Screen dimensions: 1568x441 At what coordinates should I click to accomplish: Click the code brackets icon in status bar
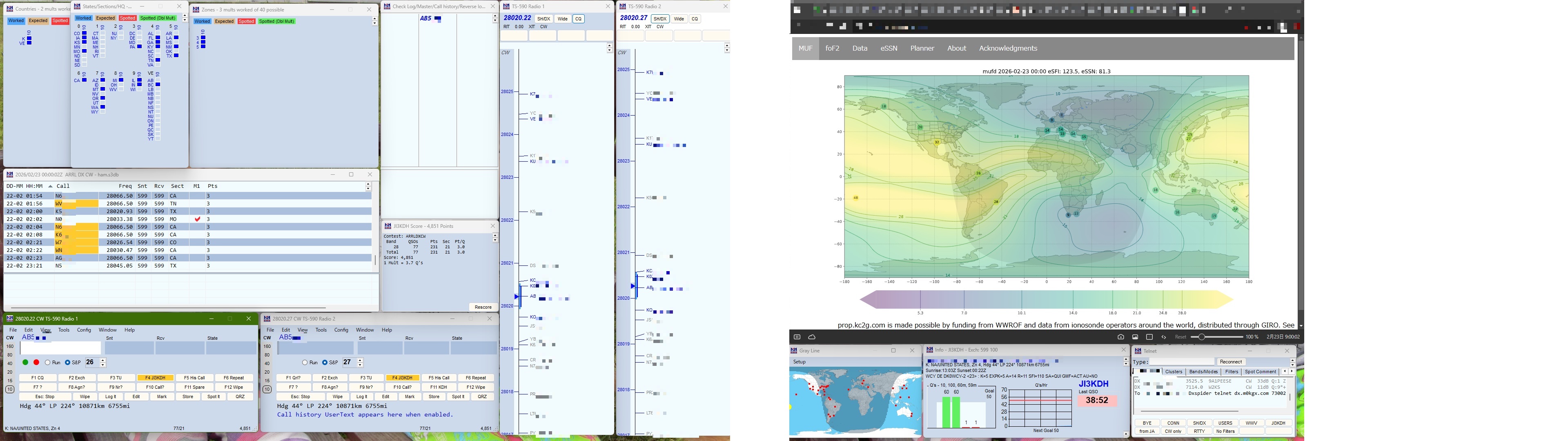point(1164,337)
